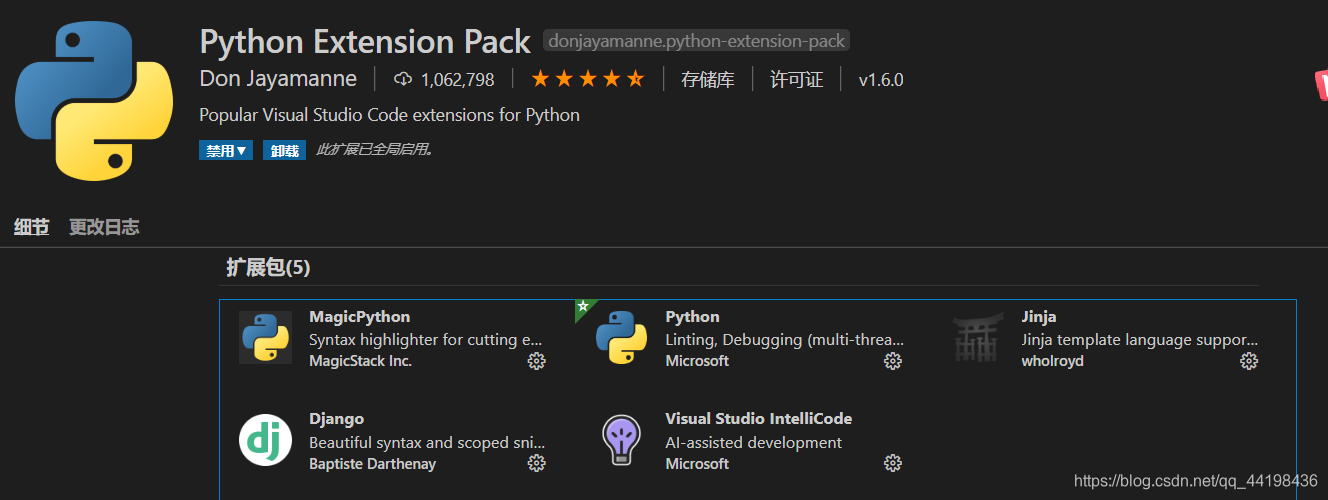Click the version v1.6.0 label

881,80
